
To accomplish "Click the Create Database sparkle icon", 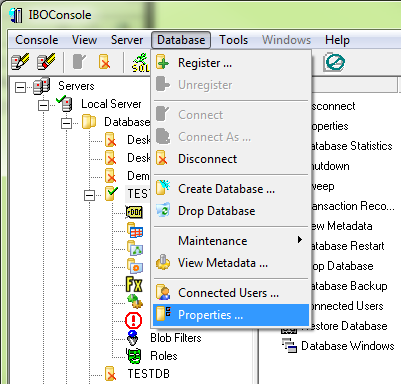I will tap(163, 187).
